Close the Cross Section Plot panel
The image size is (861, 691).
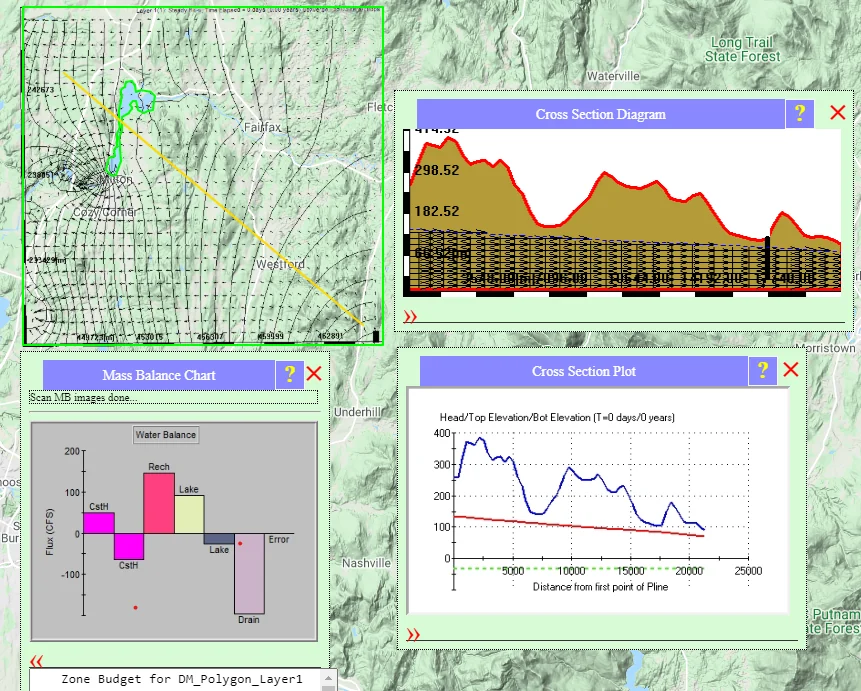click(x=791, y=369)
